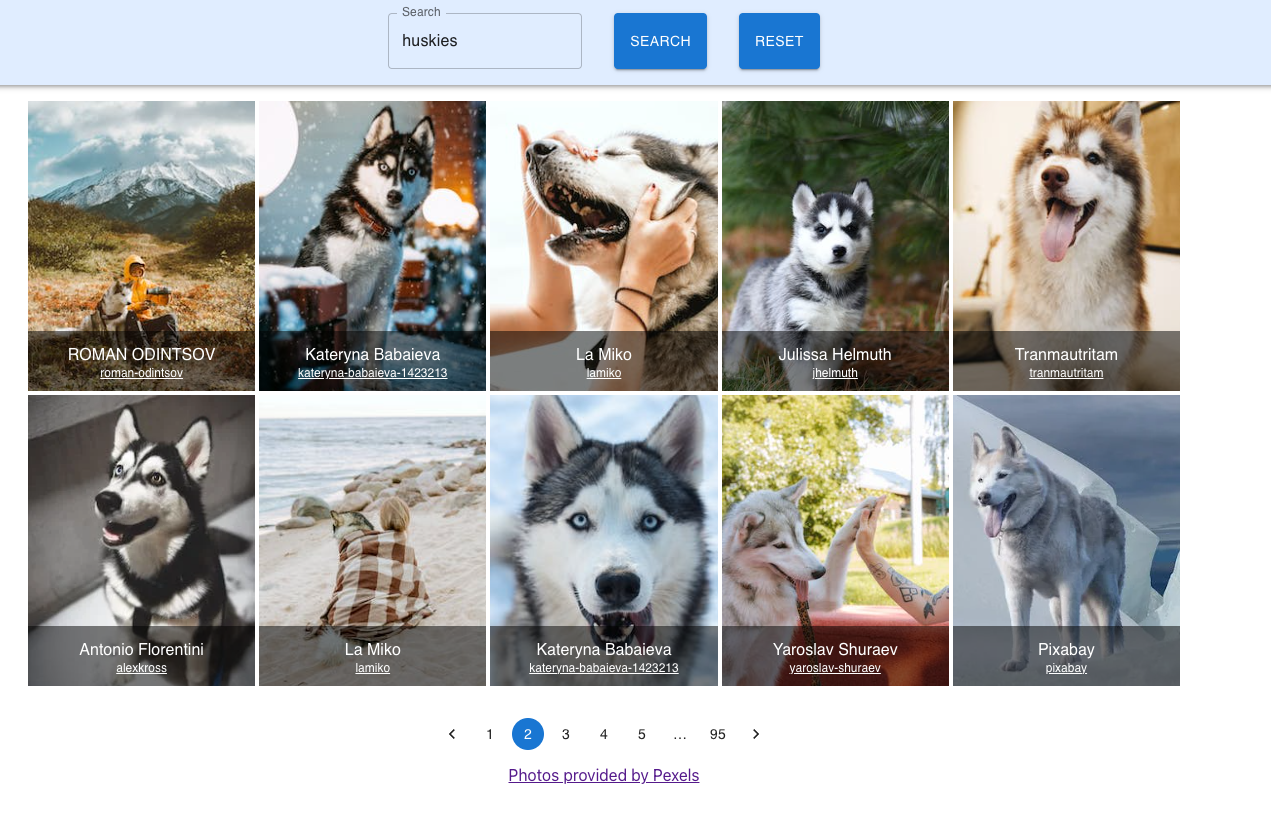1271x832 pixels.
Task: Click photographer name Pixabay
Action: [x=1066, y=649]
